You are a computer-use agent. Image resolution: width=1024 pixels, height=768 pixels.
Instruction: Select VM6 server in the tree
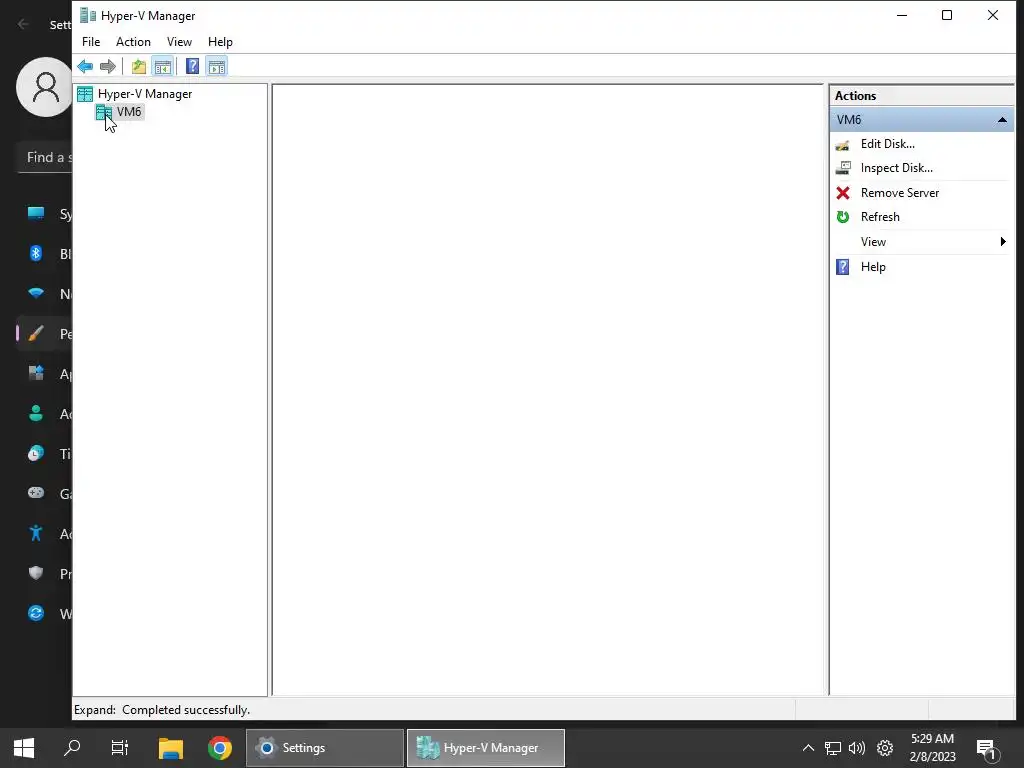tap(129, 112)
